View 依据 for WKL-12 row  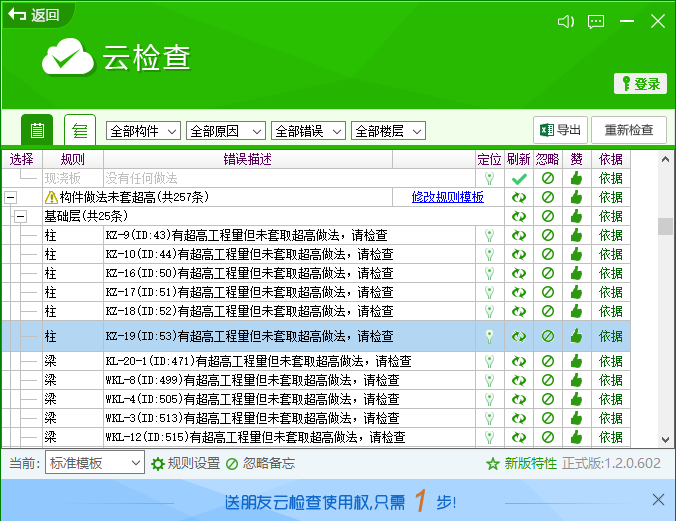tap(610, 437)
